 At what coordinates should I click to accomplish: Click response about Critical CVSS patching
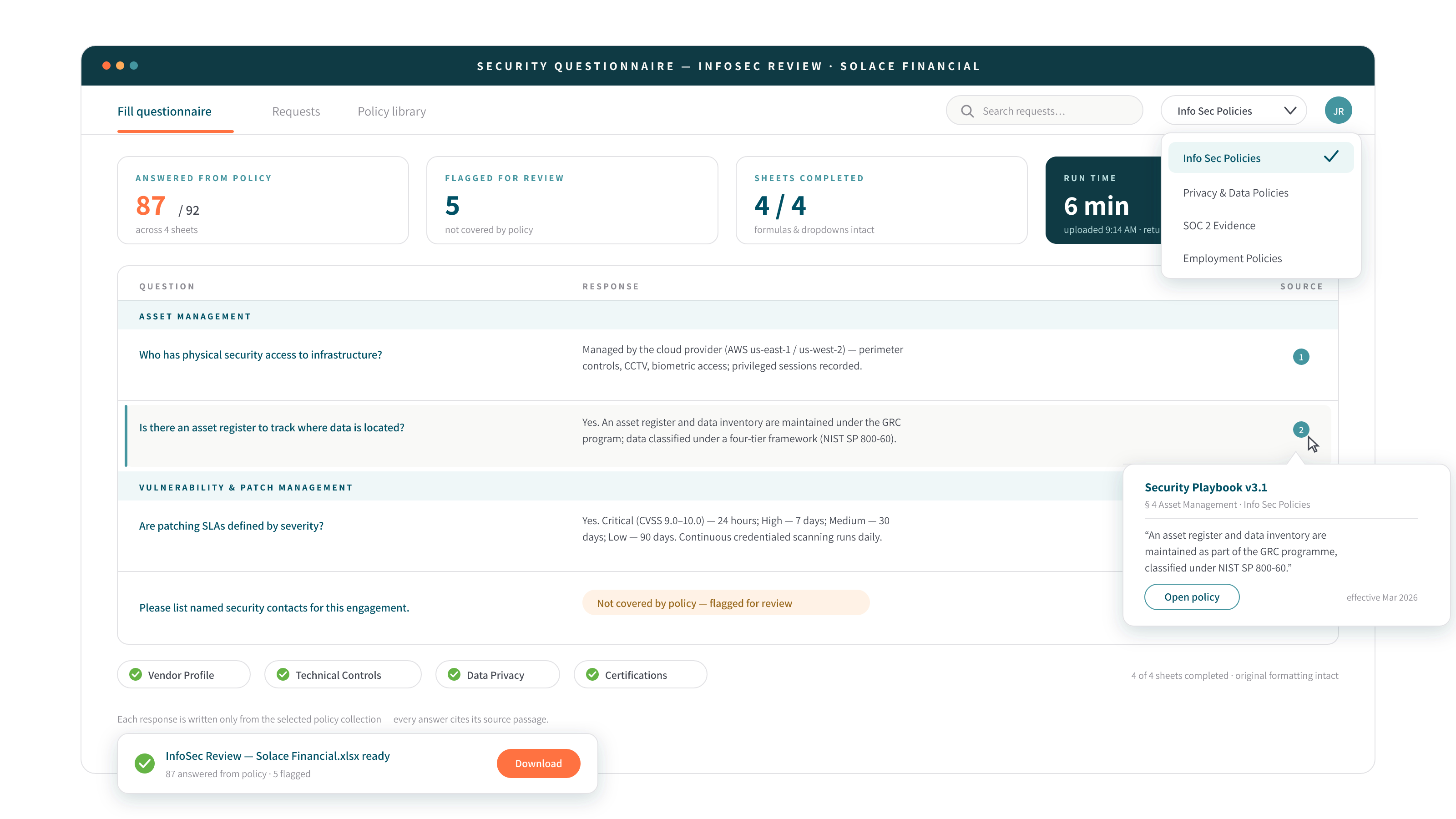tap(735, 528)
